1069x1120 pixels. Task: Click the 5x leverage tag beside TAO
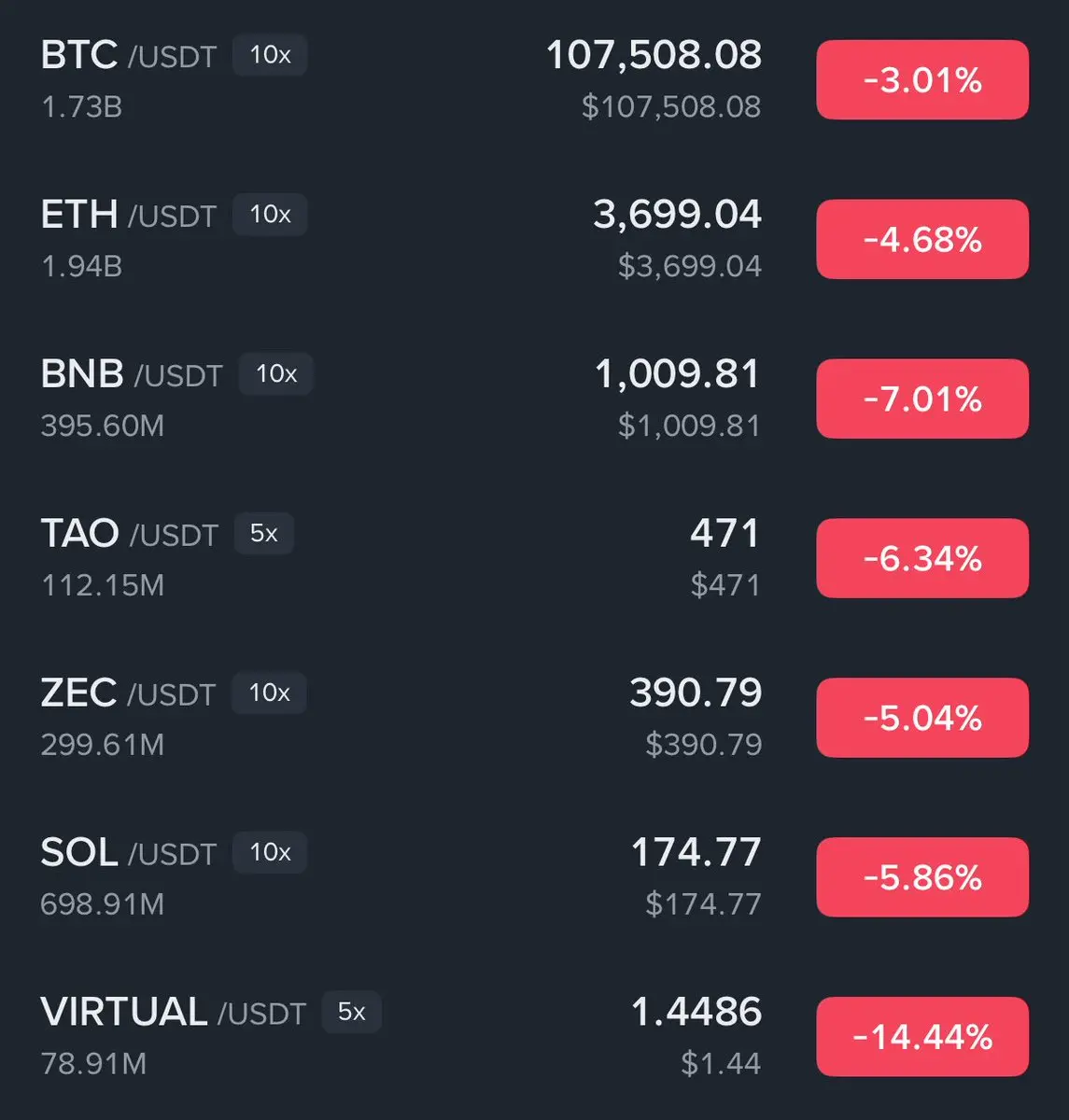click(x=264, y=534)
